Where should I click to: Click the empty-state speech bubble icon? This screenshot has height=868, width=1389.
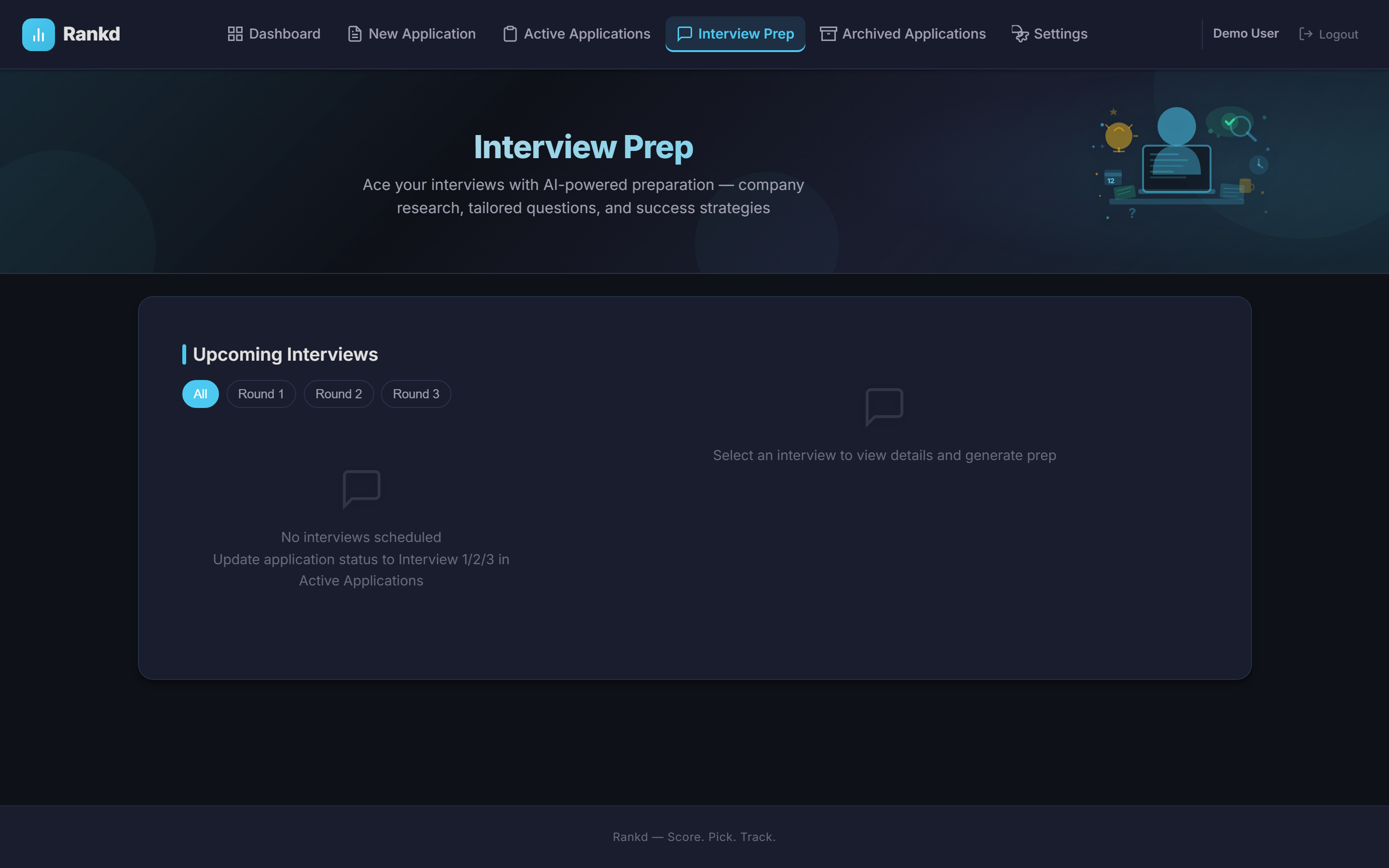pyautogui.click(x=361, y=488)
